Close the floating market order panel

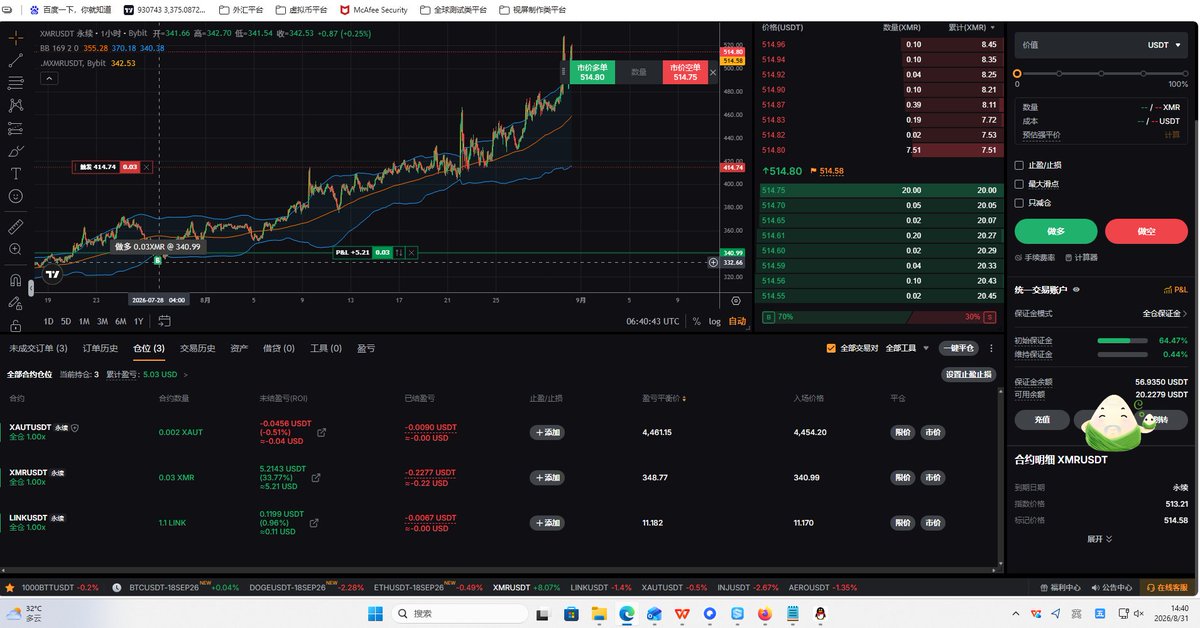tap(713, 72)
